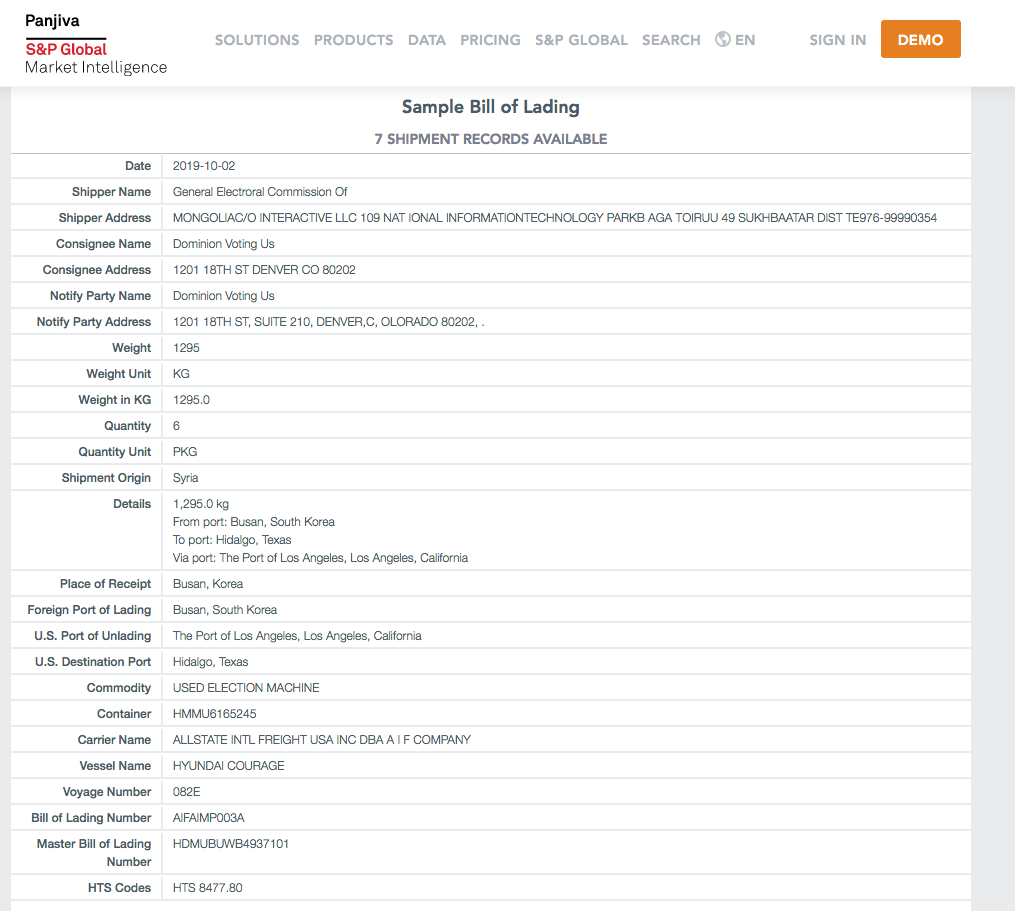Click voyage number 082E

pyautogui.click(x=186, y=792)
